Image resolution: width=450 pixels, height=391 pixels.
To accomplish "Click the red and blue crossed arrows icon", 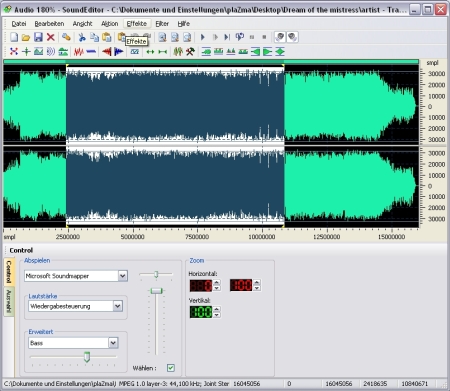I will [x=14, y=51].
